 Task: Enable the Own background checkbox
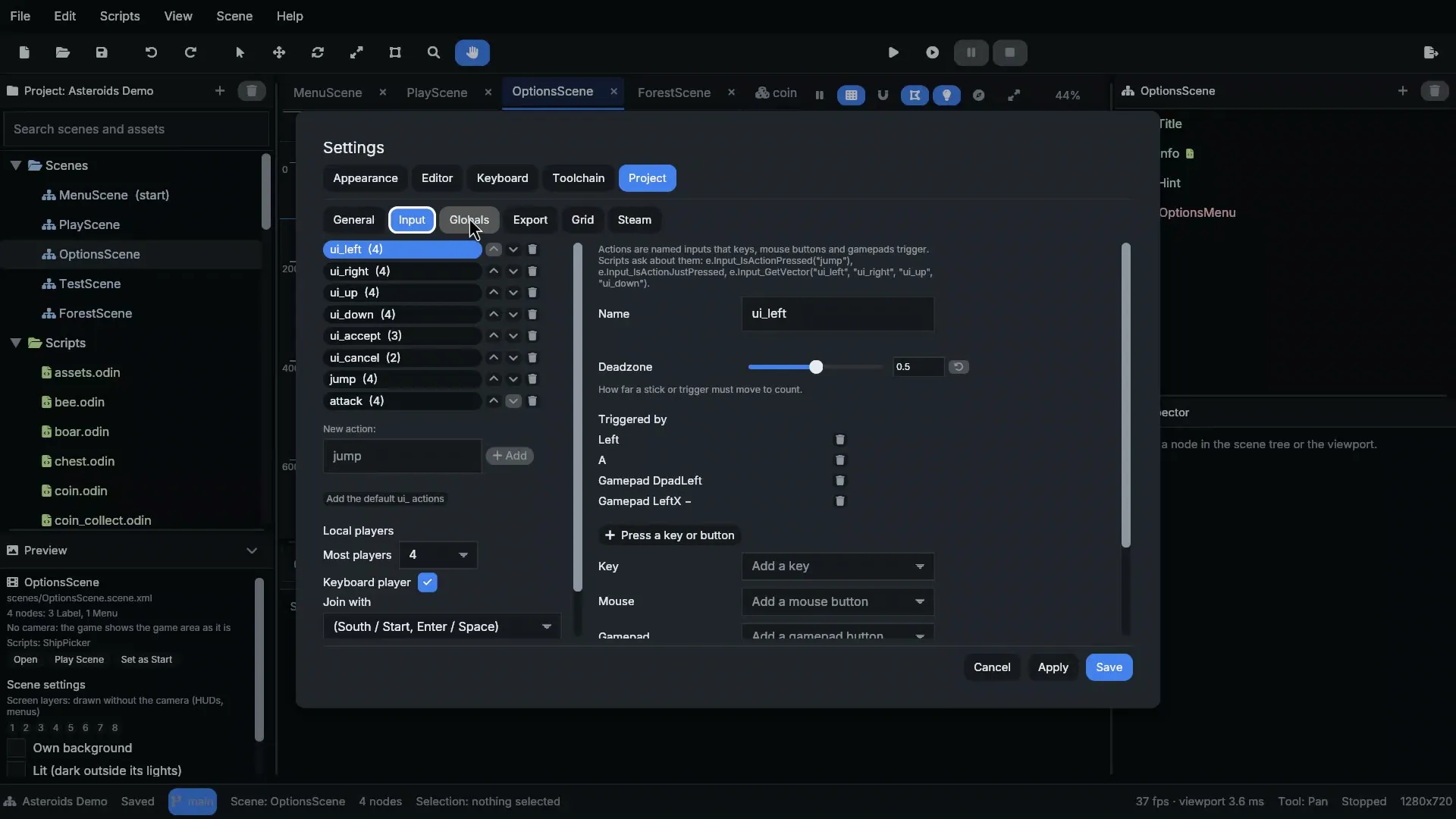(17, 748)
